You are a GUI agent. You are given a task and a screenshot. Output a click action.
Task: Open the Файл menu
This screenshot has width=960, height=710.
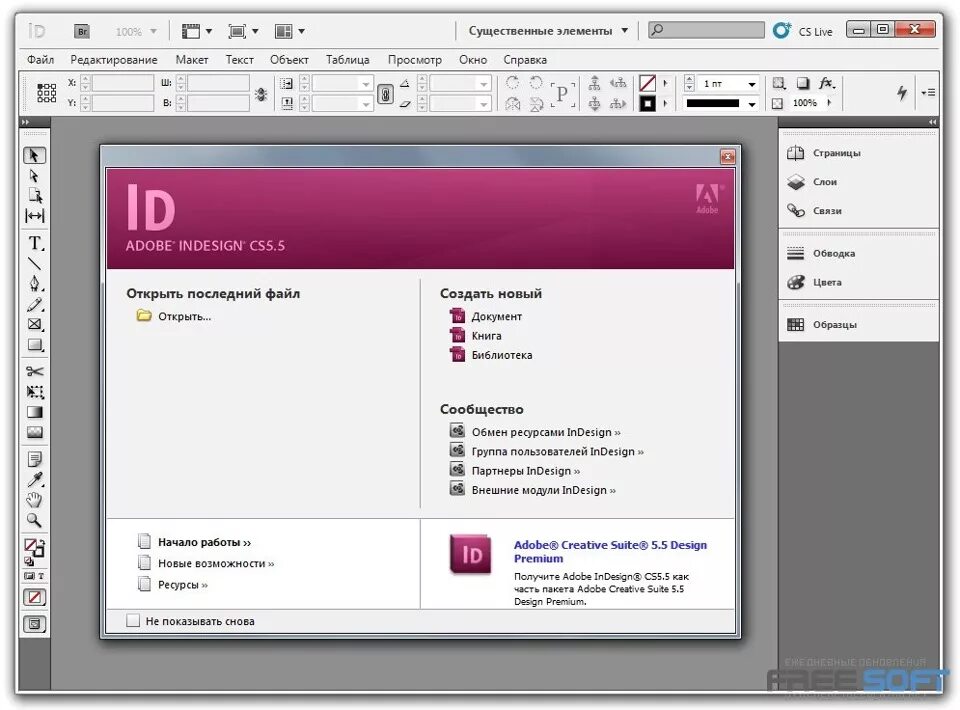coord(40,60)
